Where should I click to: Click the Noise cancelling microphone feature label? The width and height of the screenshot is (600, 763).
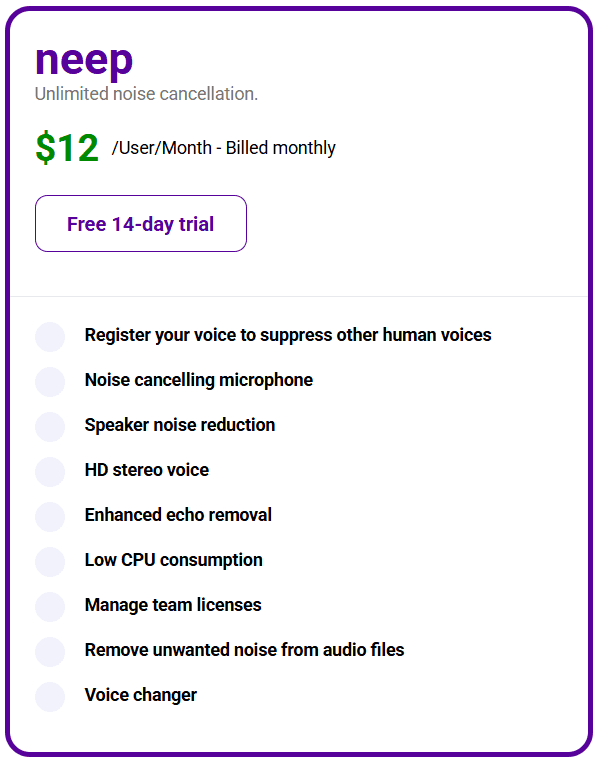pyautogui.click(x=199, y=380)
